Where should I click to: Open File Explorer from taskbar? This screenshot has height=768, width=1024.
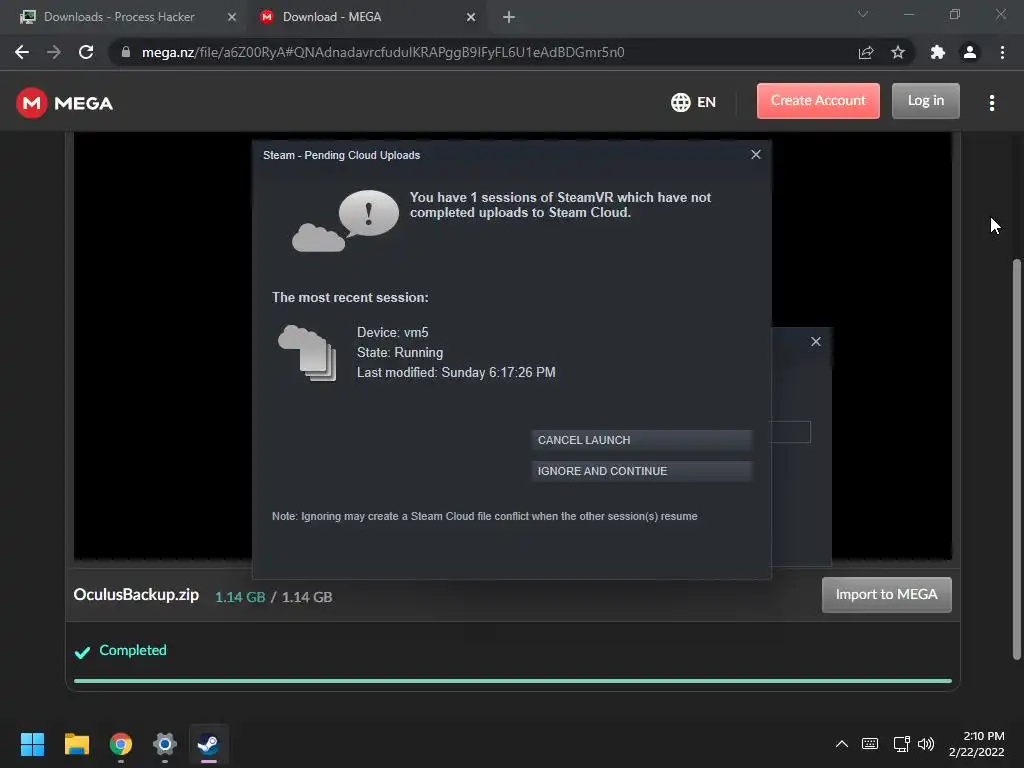coord(76,744)
